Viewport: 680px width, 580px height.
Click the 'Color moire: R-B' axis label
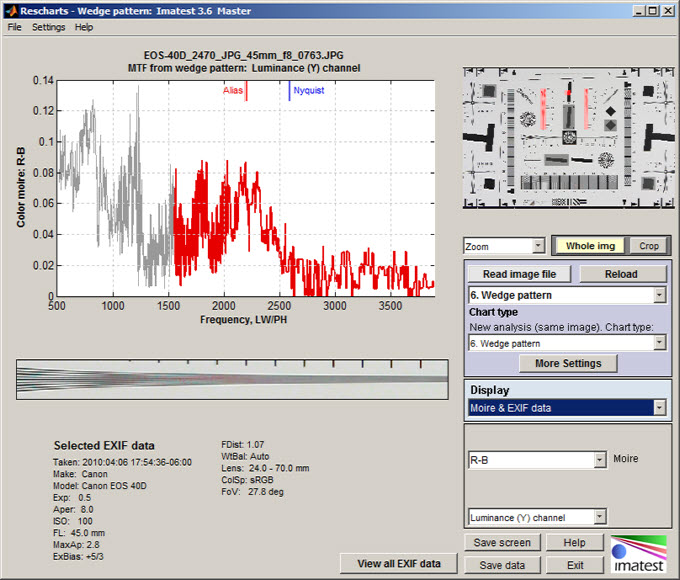(20, 187)
